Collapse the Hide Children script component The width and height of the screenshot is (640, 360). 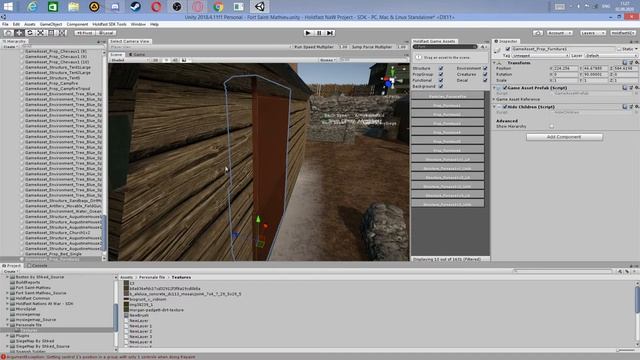point(494,107)
